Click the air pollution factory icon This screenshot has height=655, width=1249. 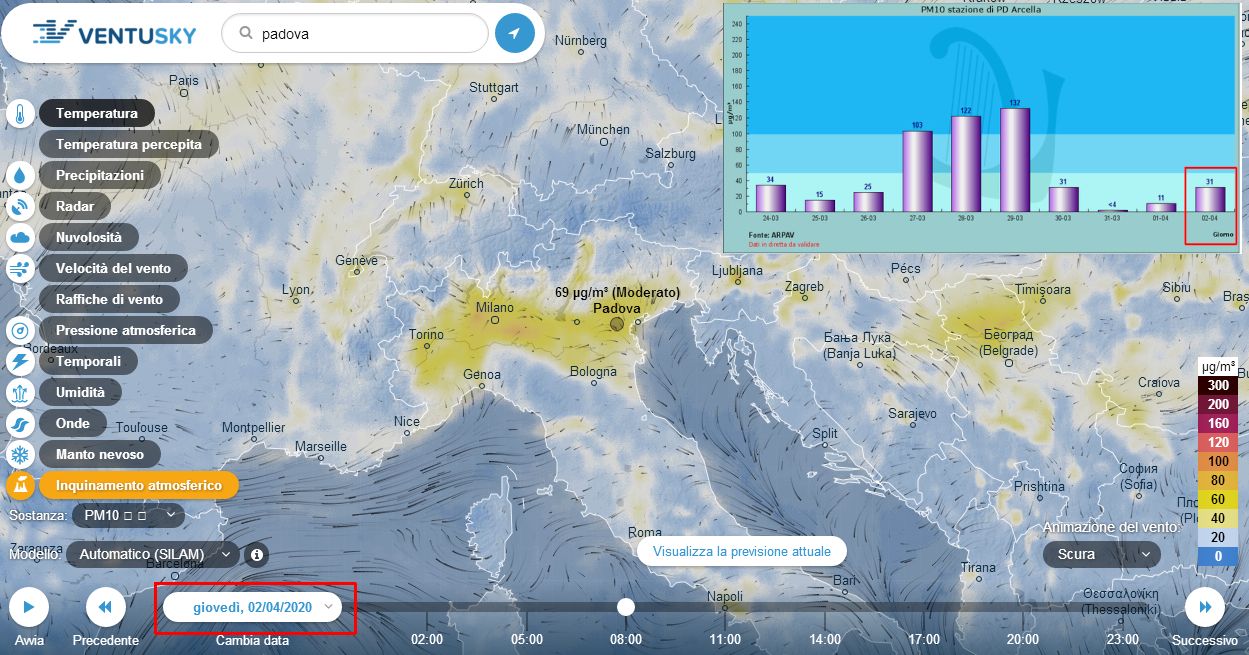(20, 486)
